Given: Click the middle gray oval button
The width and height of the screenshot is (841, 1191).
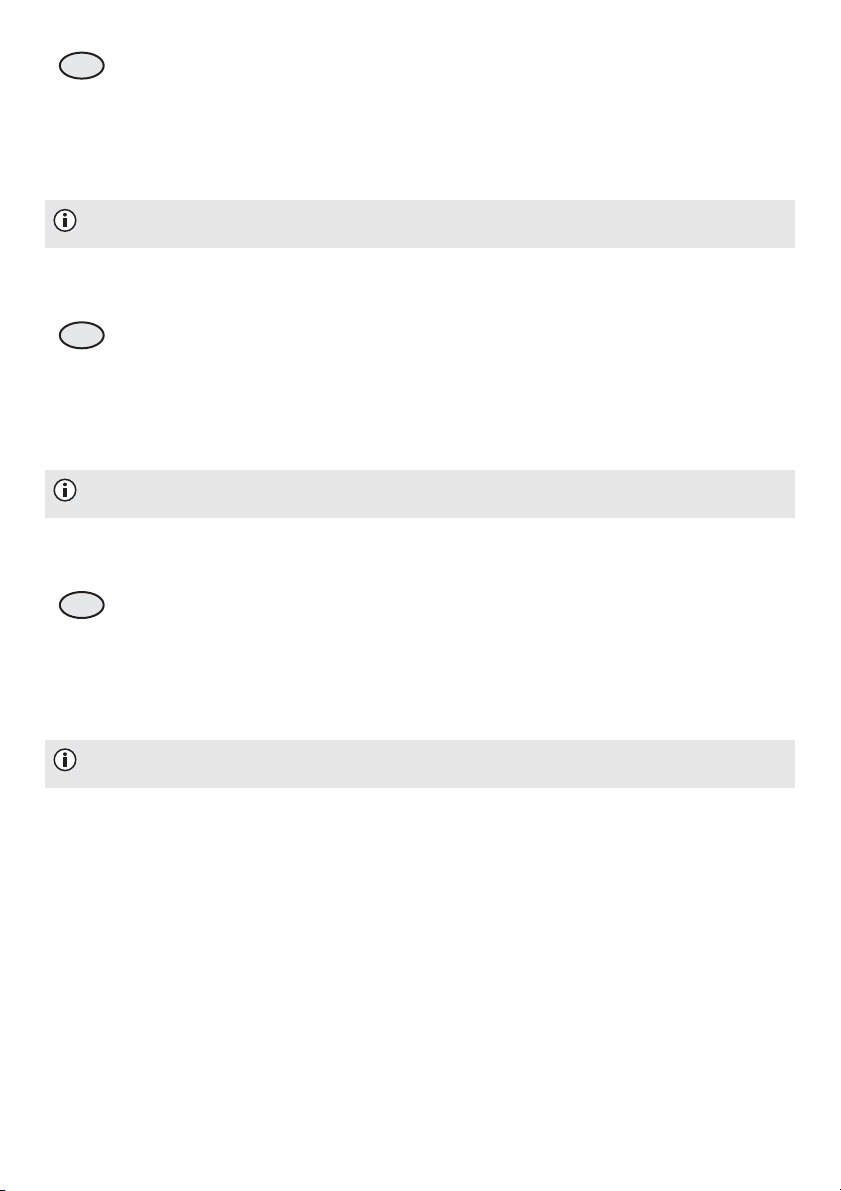Looking at the screenshot, I should point(81,336).
